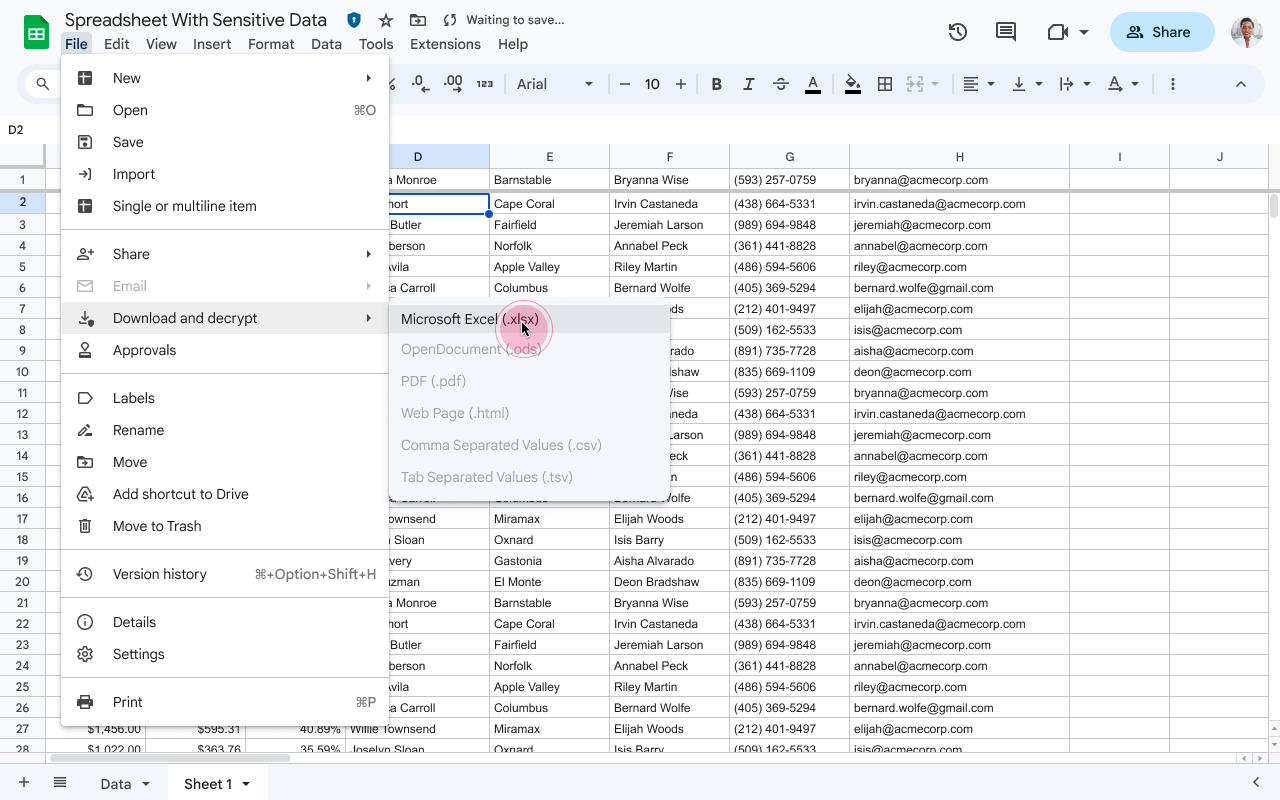Star the spreadsheet

[x=386, y=20]
